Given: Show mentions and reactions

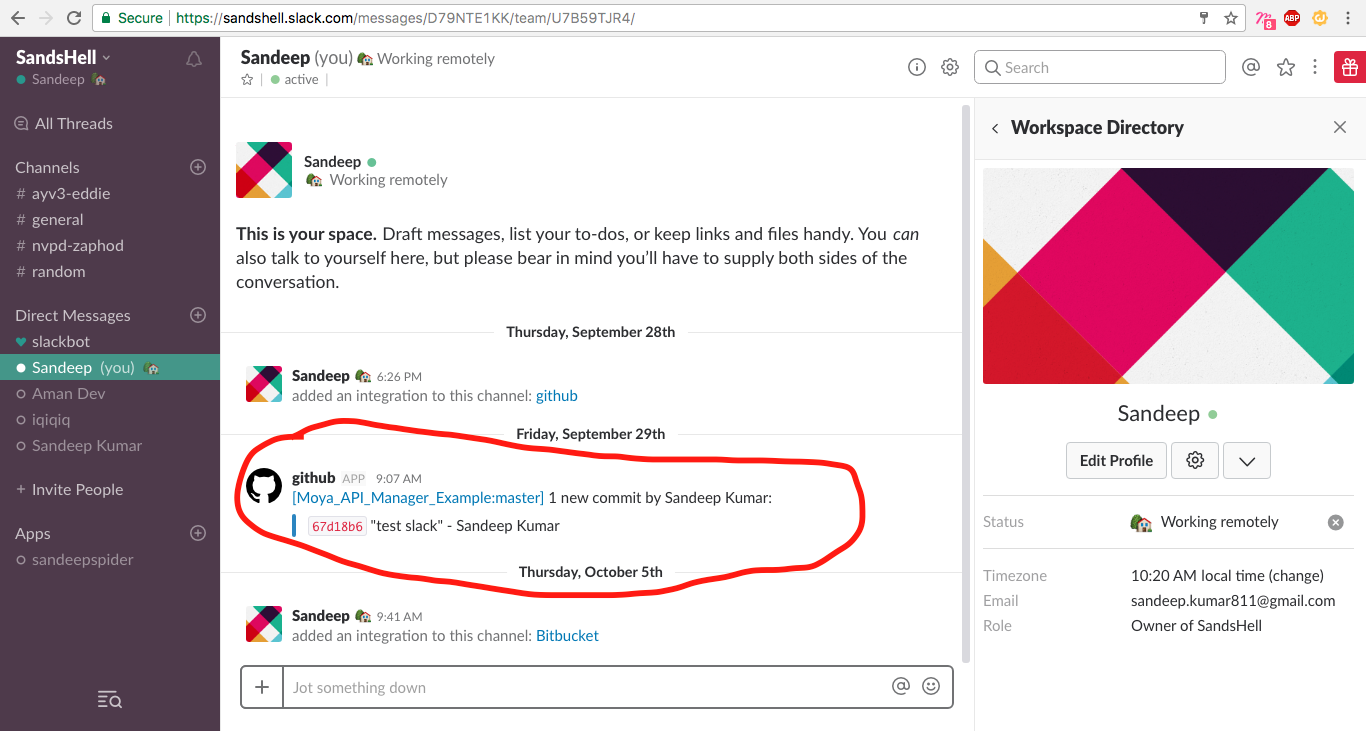Looking at the screenshot, I should (1250, 67).
